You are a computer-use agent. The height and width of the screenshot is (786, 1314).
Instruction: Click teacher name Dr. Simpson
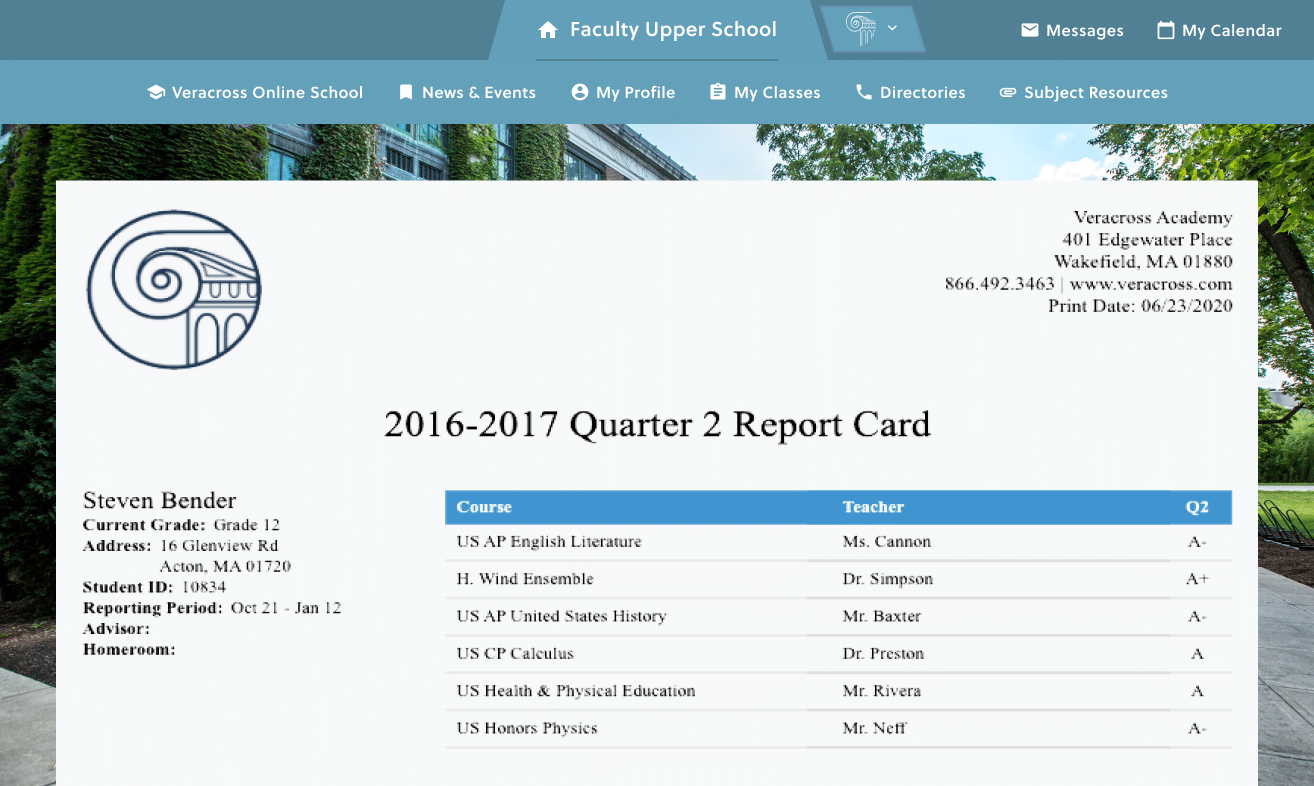click(888, 579)
